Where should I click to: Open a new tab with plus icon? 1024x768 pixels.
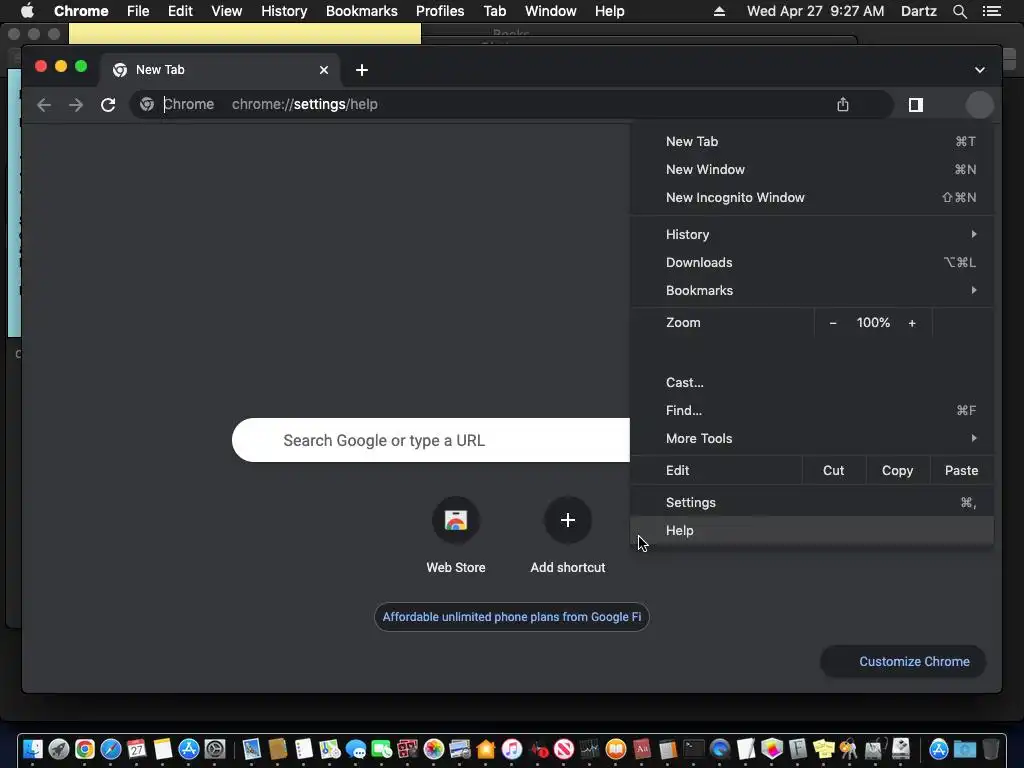pyautogui.click(x=362, y=70)
